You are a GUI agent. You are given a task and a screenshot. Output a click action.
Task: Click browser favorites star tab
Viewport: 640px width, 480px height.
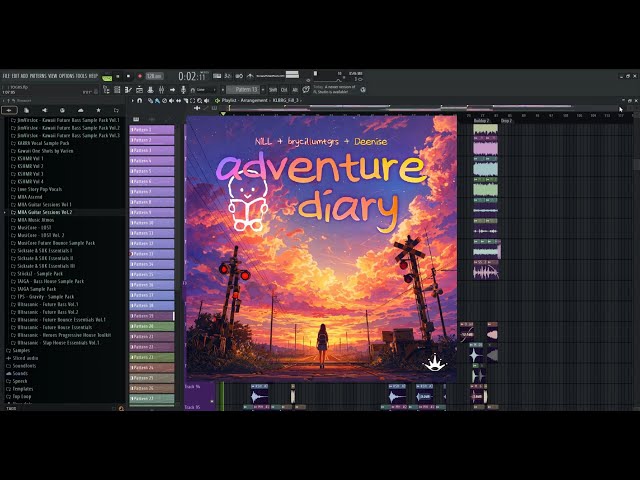pos(98,110)
